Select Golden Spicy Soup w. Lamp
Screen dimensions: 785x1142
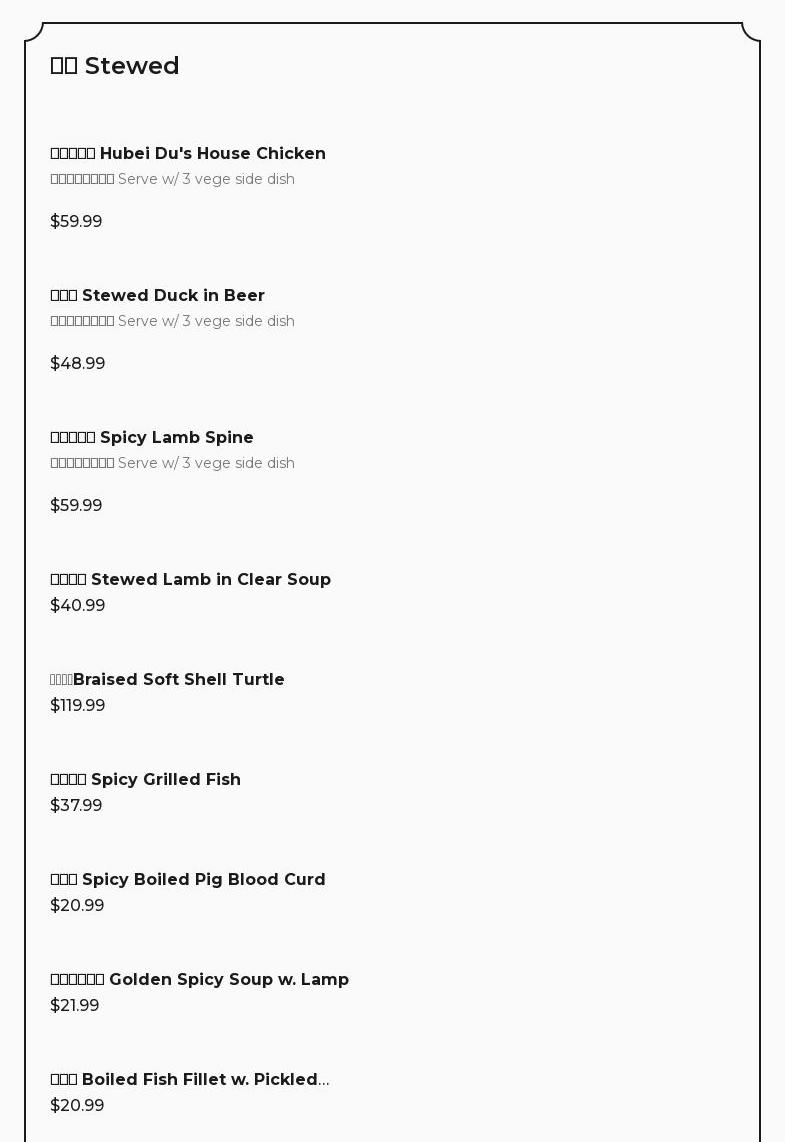pos(200,979)
